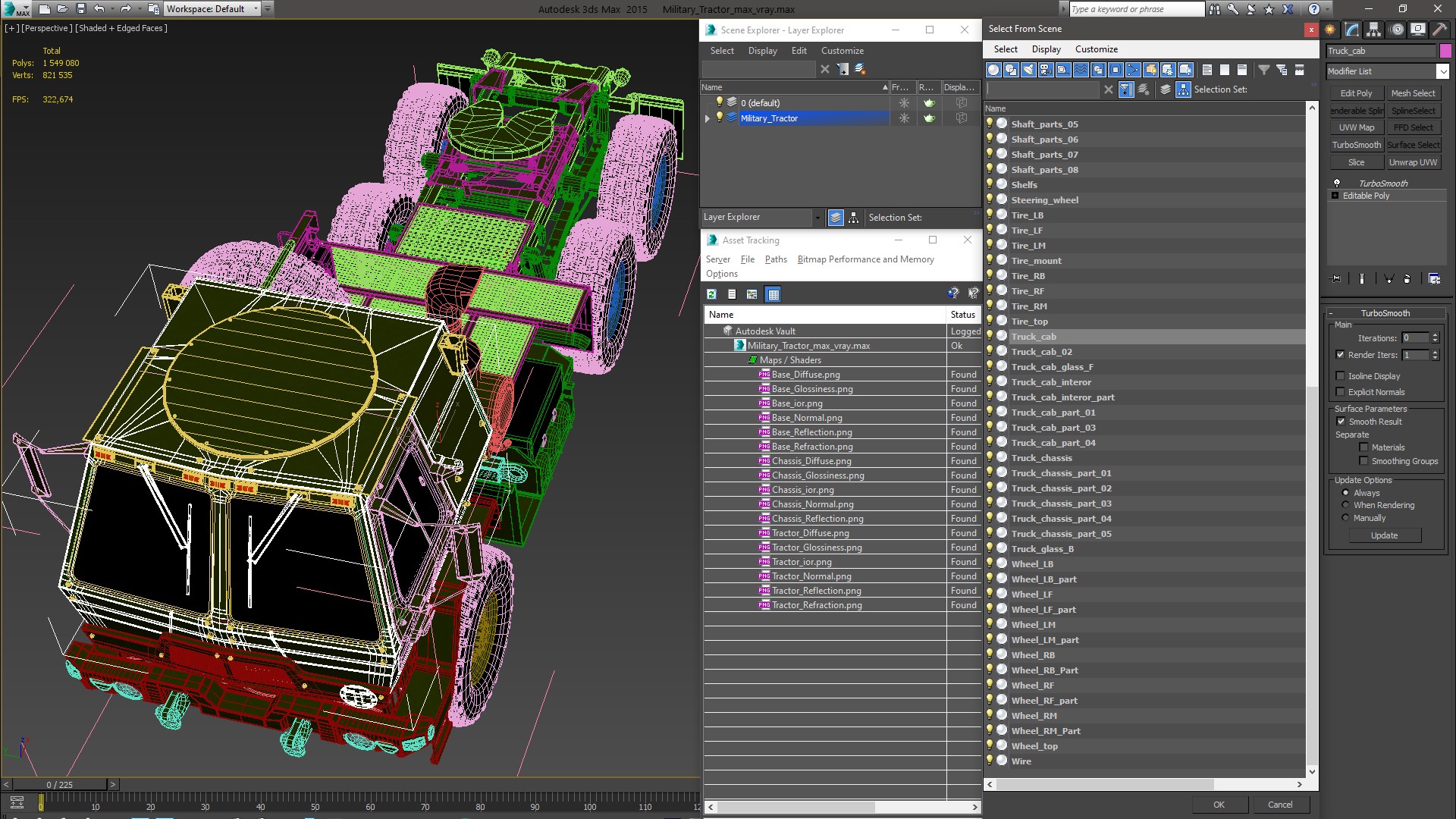The width and height of the screenshot is (1456, 819).
Task: Open Bitmap Performance and Memory menu
Action: (865, 259)
